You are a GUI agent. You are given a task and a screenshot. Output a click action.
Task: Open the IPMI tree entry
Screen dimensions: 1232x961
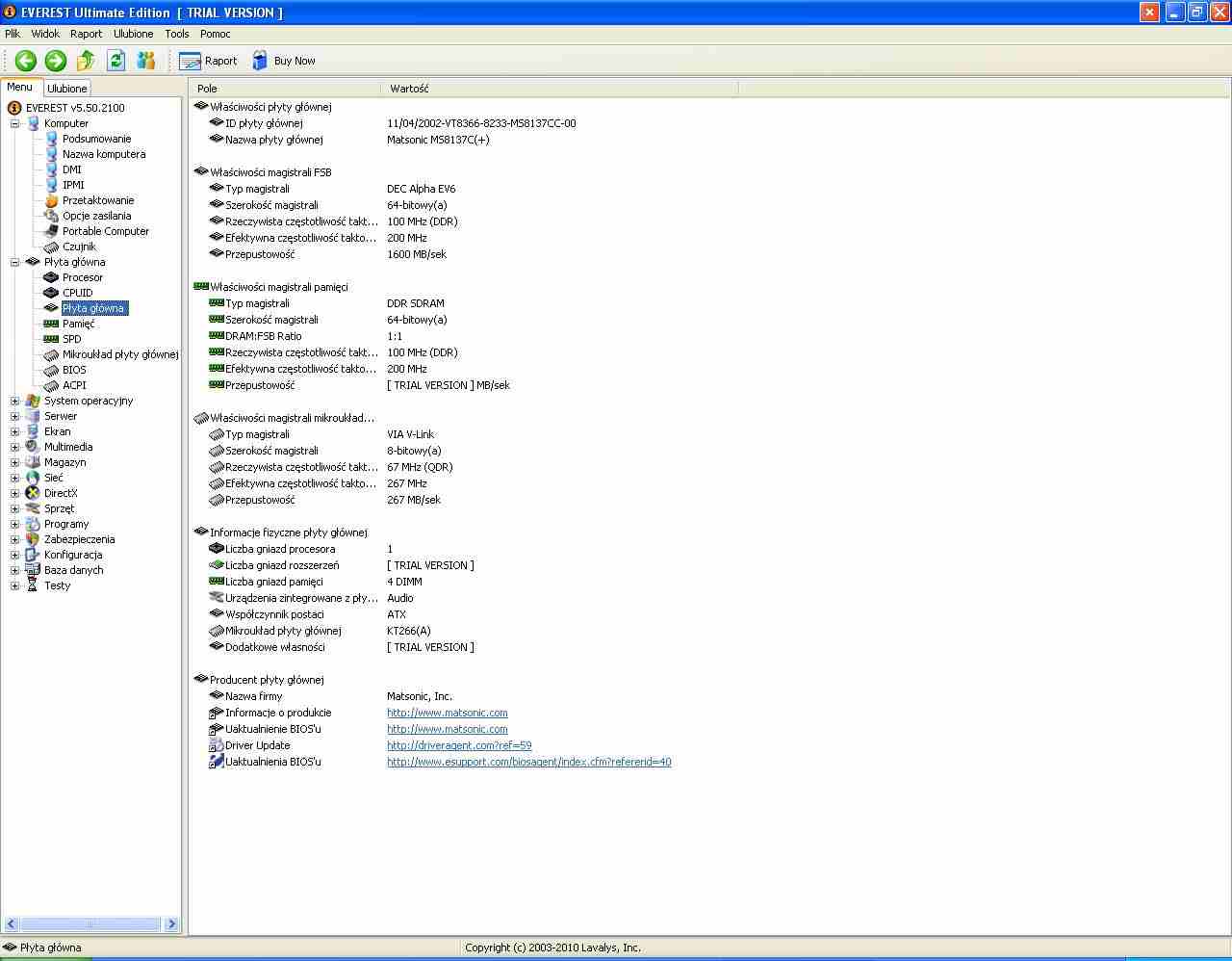point(73,185)
